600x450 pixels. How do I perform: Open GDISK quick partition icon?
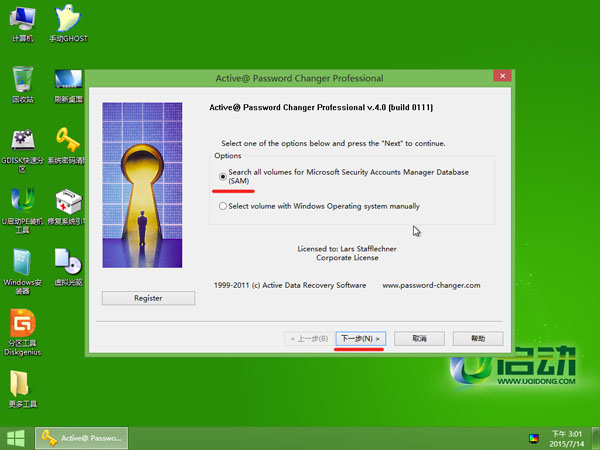[x=22, y=150]
